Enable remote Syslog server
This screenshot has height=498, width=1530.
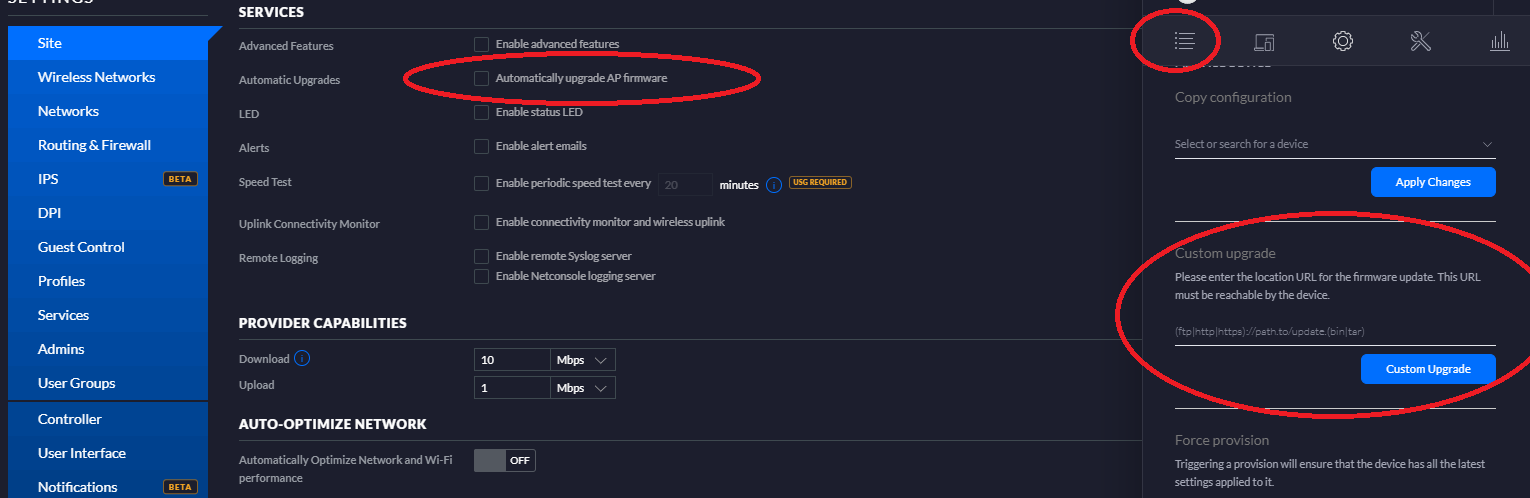[x=482, y=256]
